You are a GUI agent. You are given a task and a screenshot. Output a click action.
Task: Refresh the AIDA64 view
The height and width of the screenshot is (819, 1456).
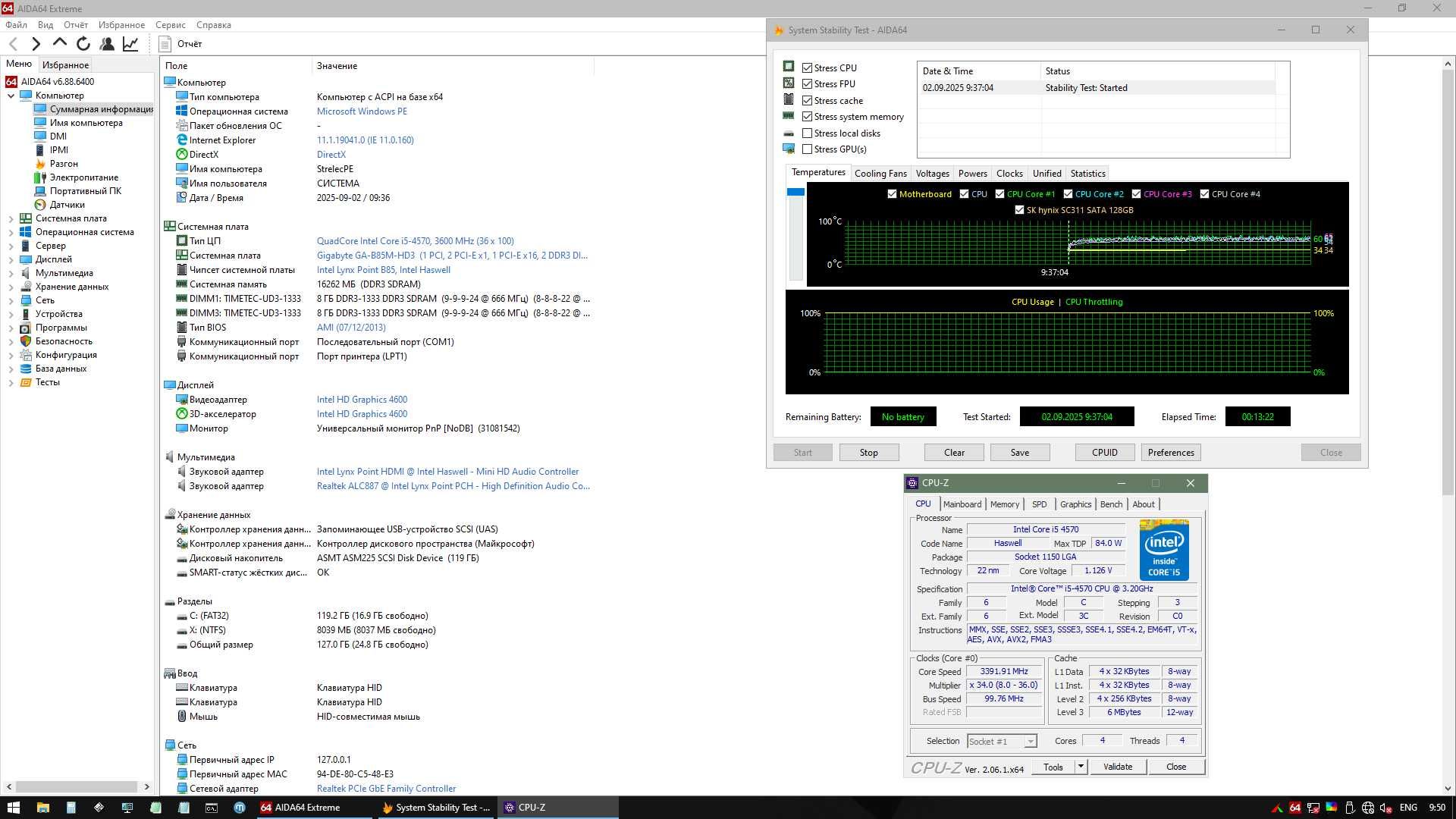[x=83, y=44]
